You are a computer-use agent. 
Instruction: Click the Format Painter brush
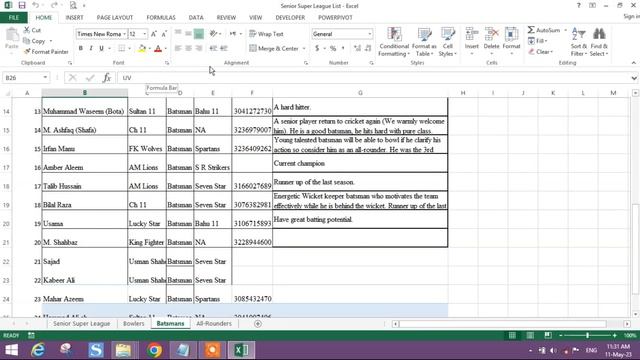[x=27, y=52]
